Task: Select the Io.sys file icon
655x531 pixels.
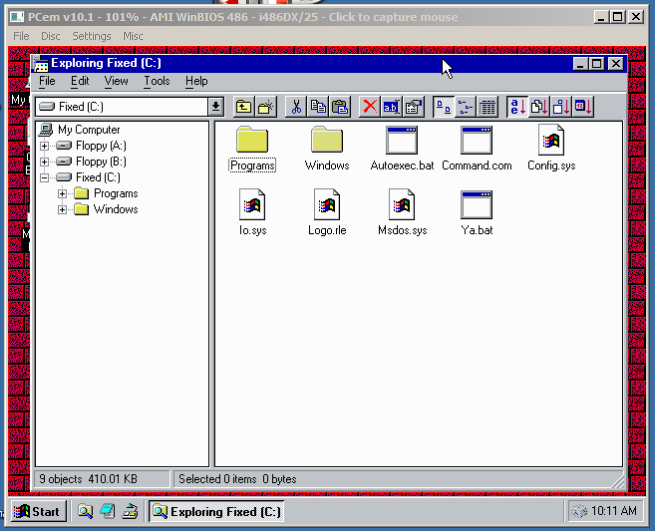Action: 252,204
